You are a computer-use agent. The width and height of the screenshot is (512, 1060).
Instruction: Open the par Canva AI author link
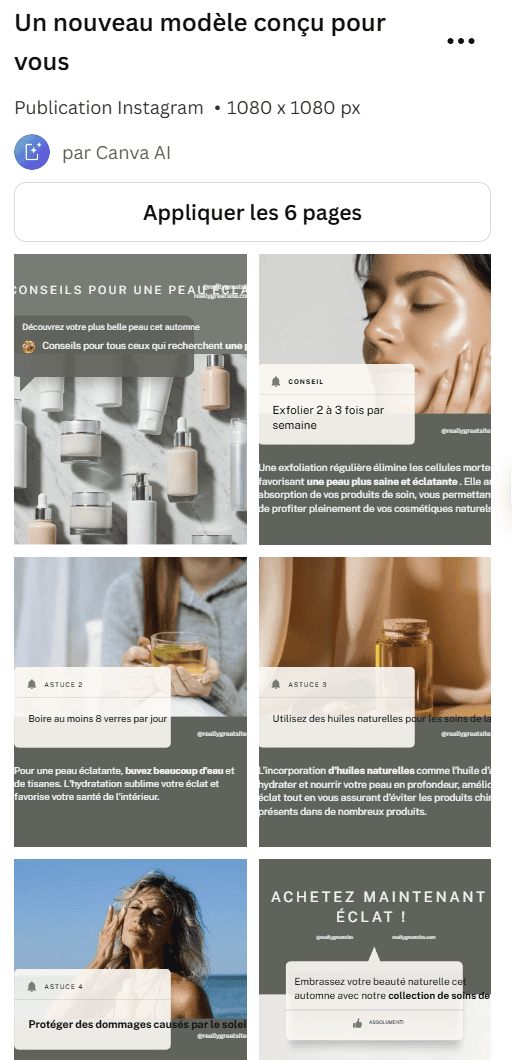tap(116, 153)
